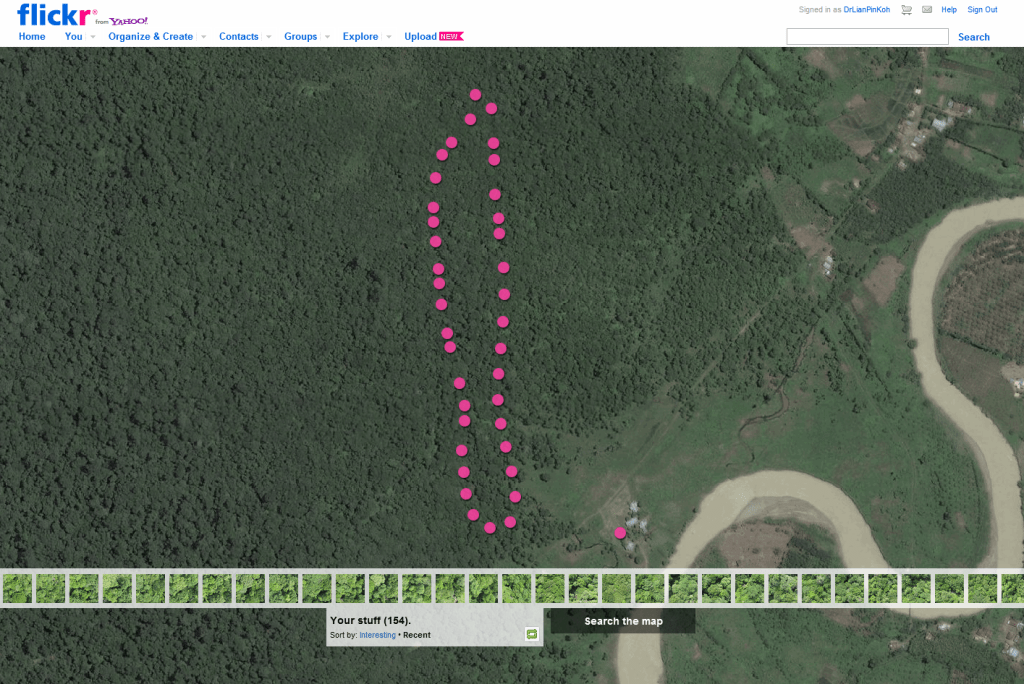Sort photos by Interesting
The height and width of the screenshot is (684, 1024).
377,635
